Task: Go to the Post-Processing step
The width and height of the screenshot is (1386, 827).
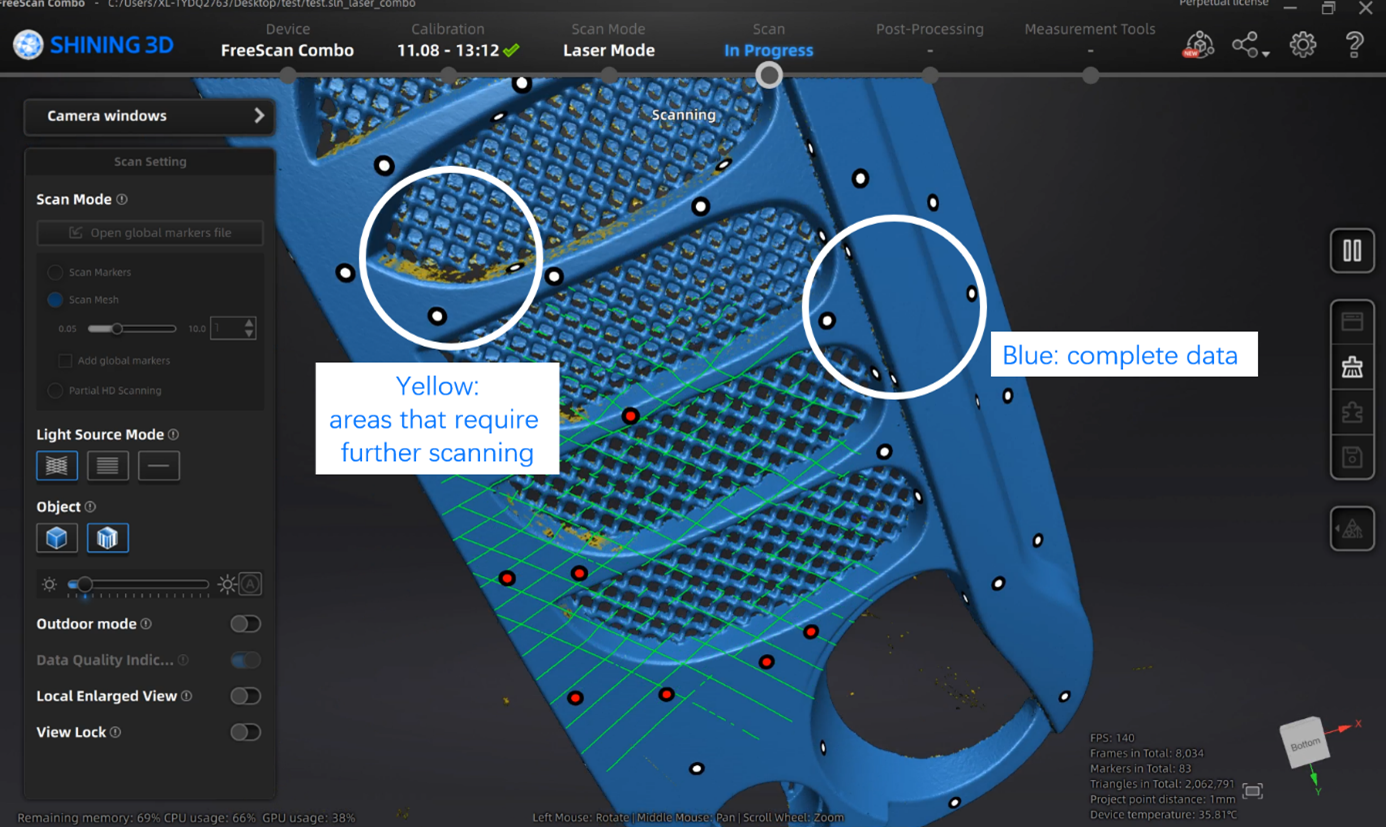Action: pos(930,40)
